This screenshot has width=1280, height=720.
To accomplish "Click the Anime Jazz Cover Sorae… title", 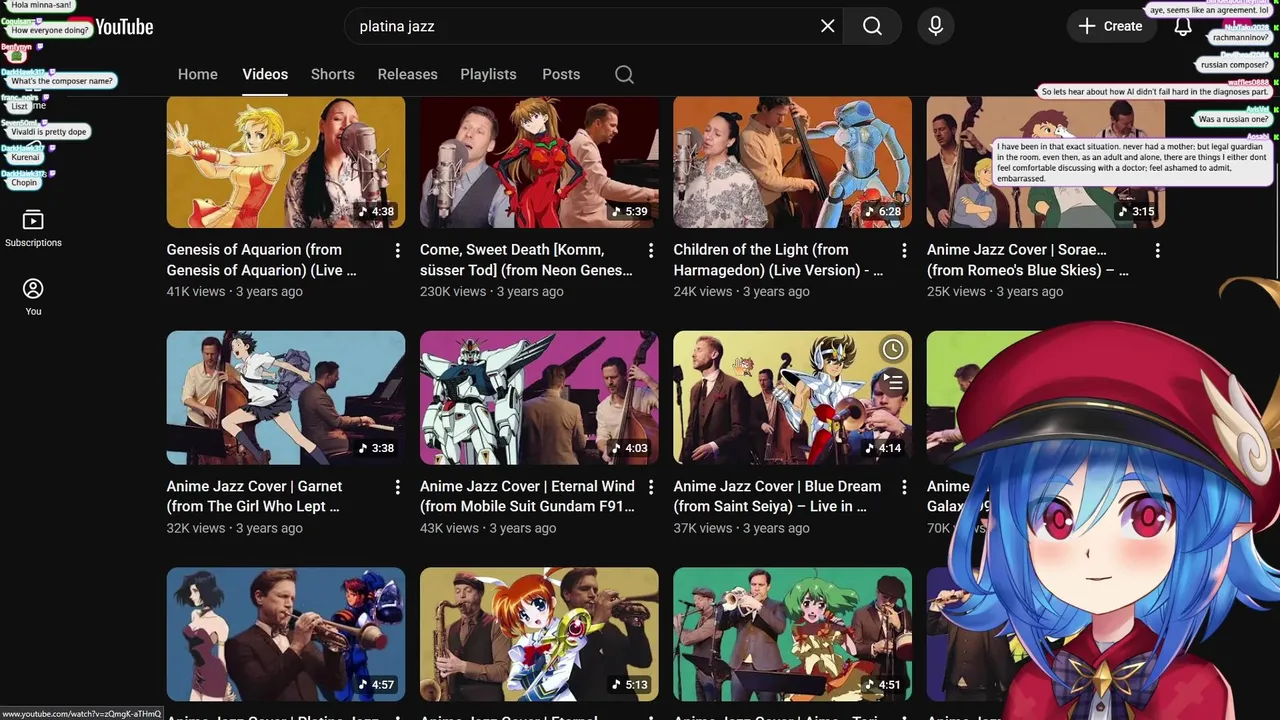I will tap(1028, 260).
